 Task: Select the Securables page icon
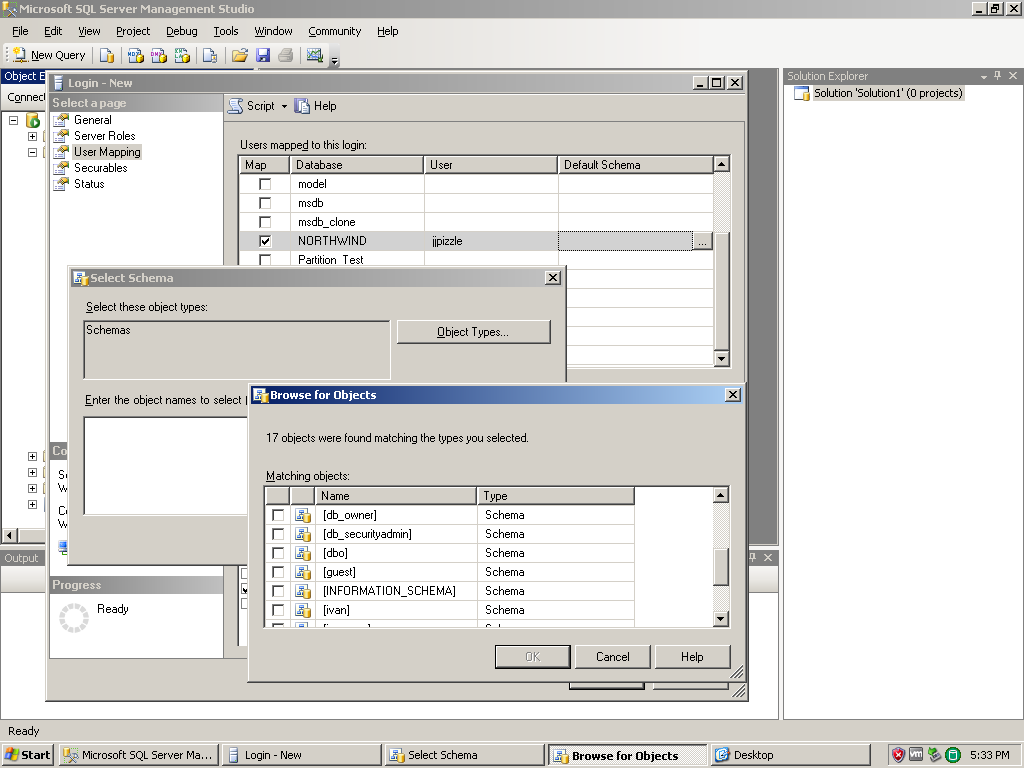61,168
